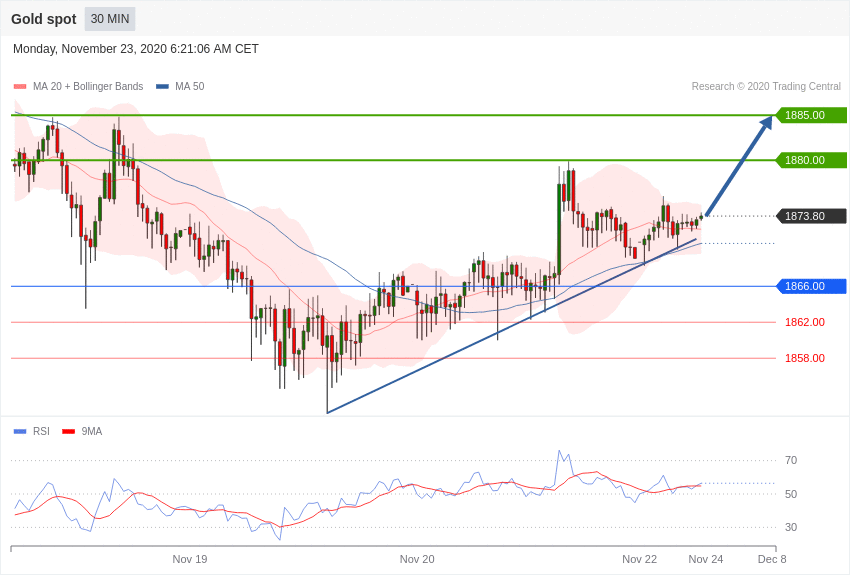Click the RSI legend swatch
The image size is (850, 576).
[x=20, y=431]
